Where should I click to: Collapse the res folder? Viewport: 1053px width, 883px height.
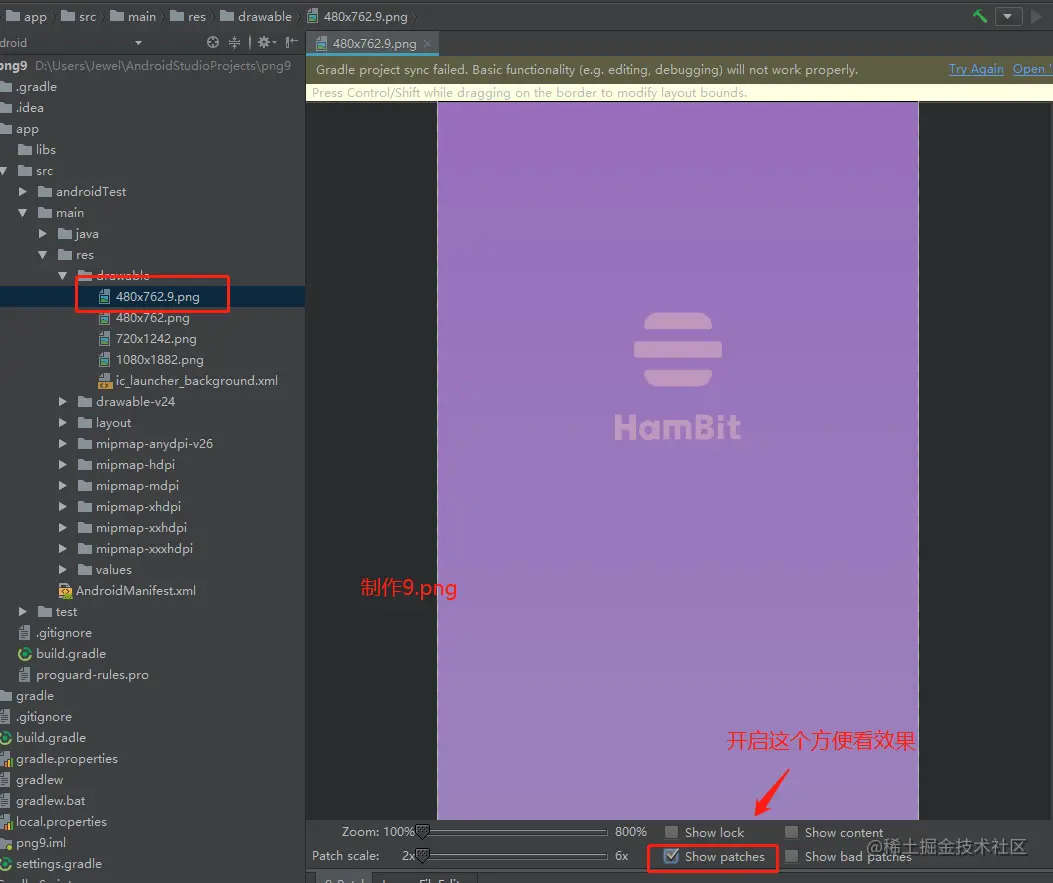click(x=43, y=254)
